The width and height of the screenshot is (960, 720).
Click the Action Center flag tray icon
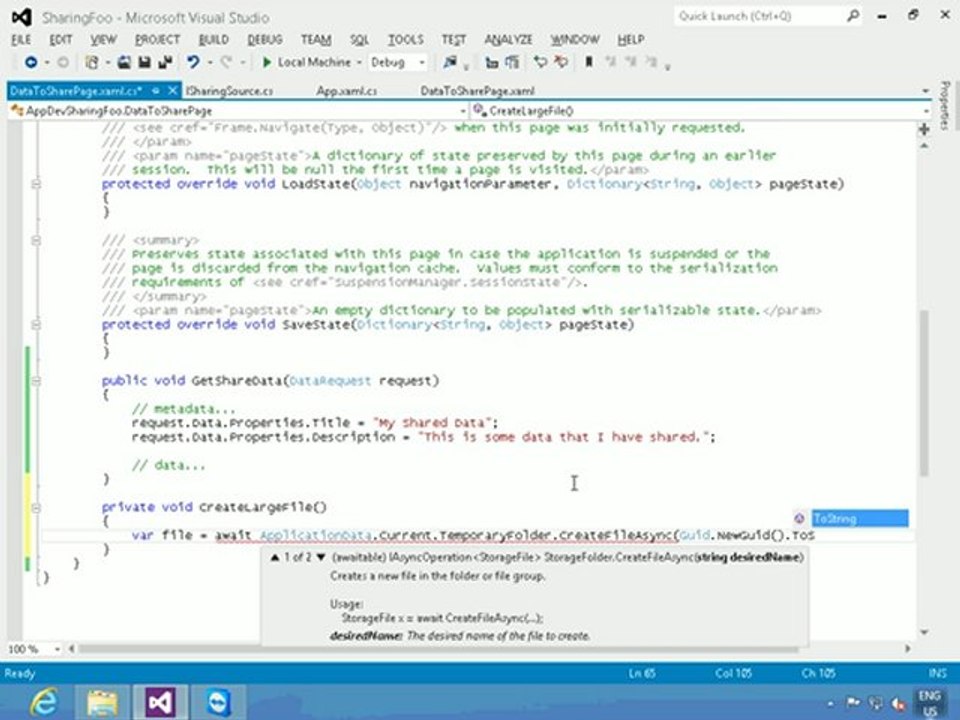853,703
